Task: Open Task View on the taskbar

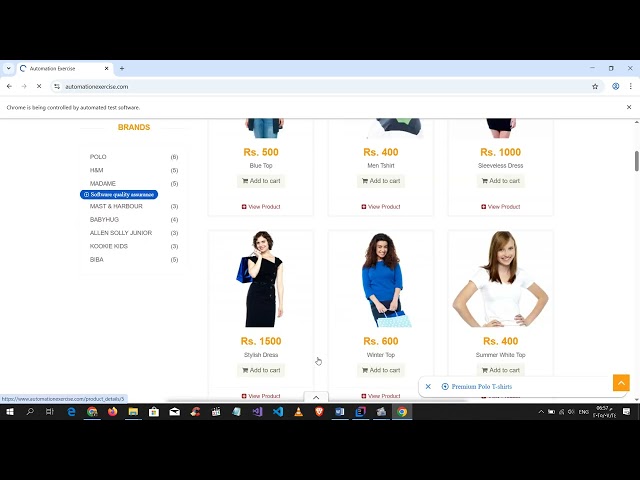Action: pyautogui.click(x=50, y=412)
